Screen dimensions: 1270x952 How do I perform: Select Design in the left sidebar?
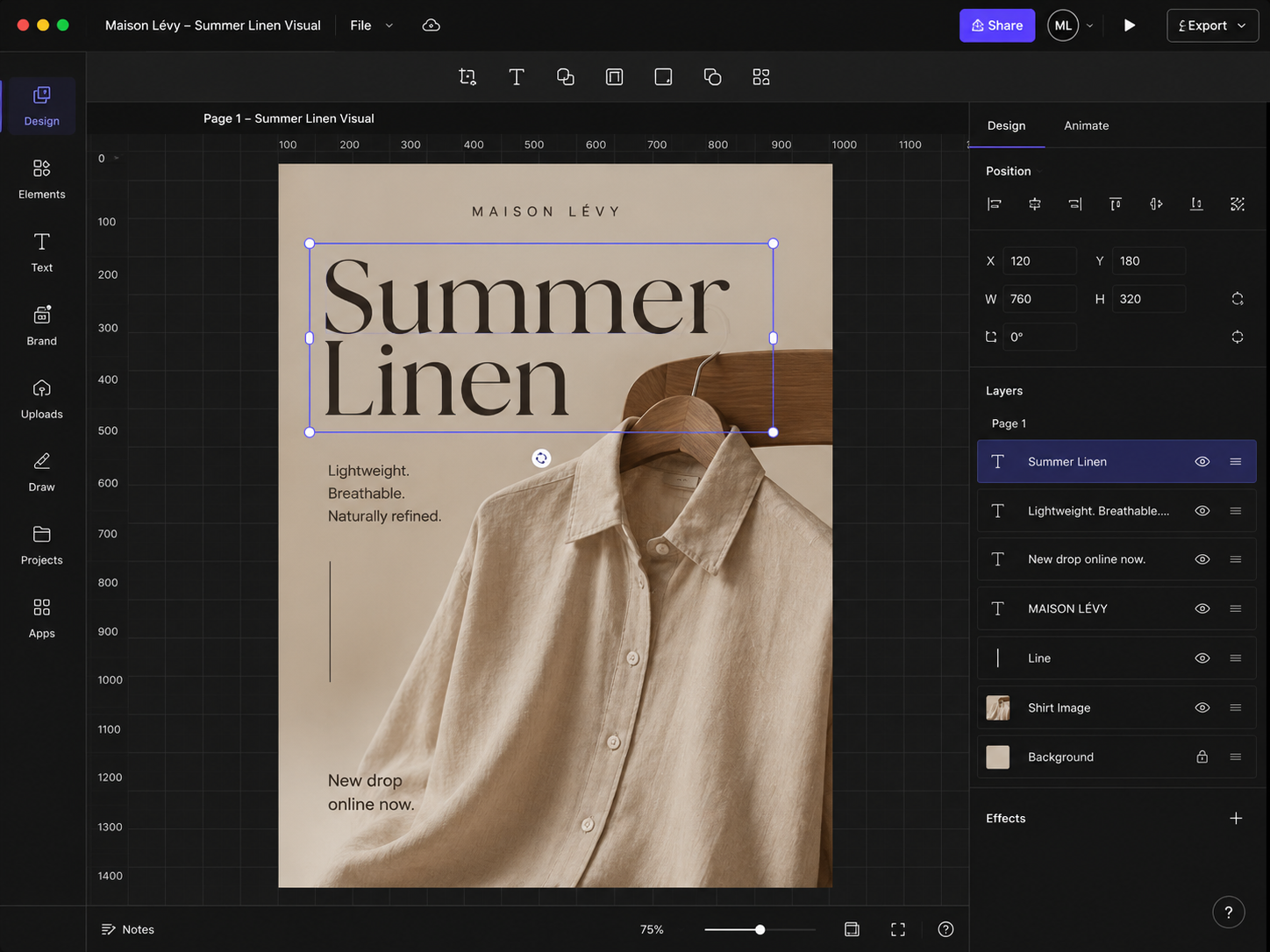(x=42, y=106)
